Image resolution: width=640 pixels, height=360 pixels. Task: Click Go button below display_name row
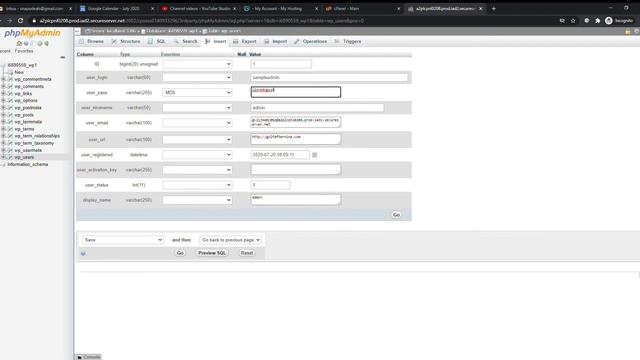396,215
